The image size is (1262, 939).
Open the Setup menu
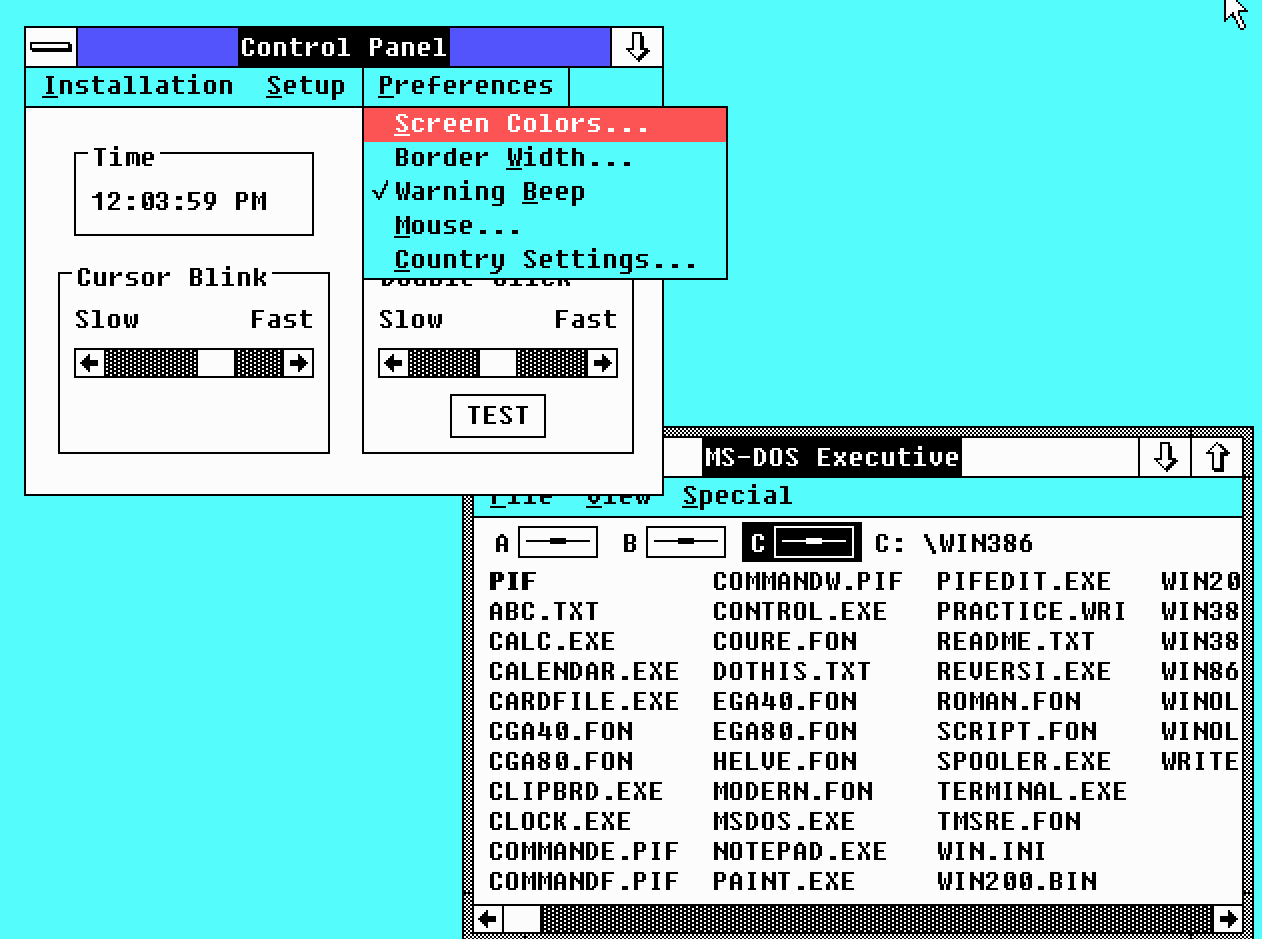tap(306, 87)
